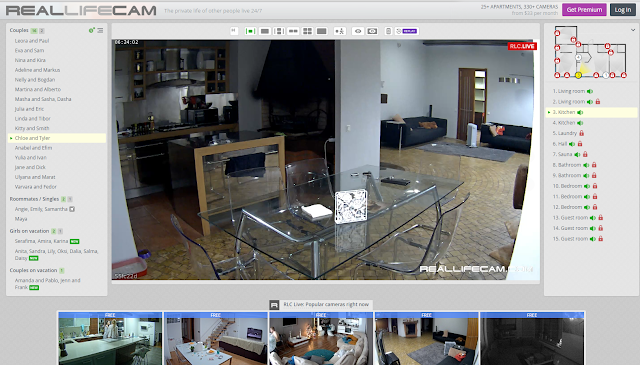Click the lock icon on 12. Bedroom
Viewport: 640px width, 365px height.
click(x=595, y=207)
